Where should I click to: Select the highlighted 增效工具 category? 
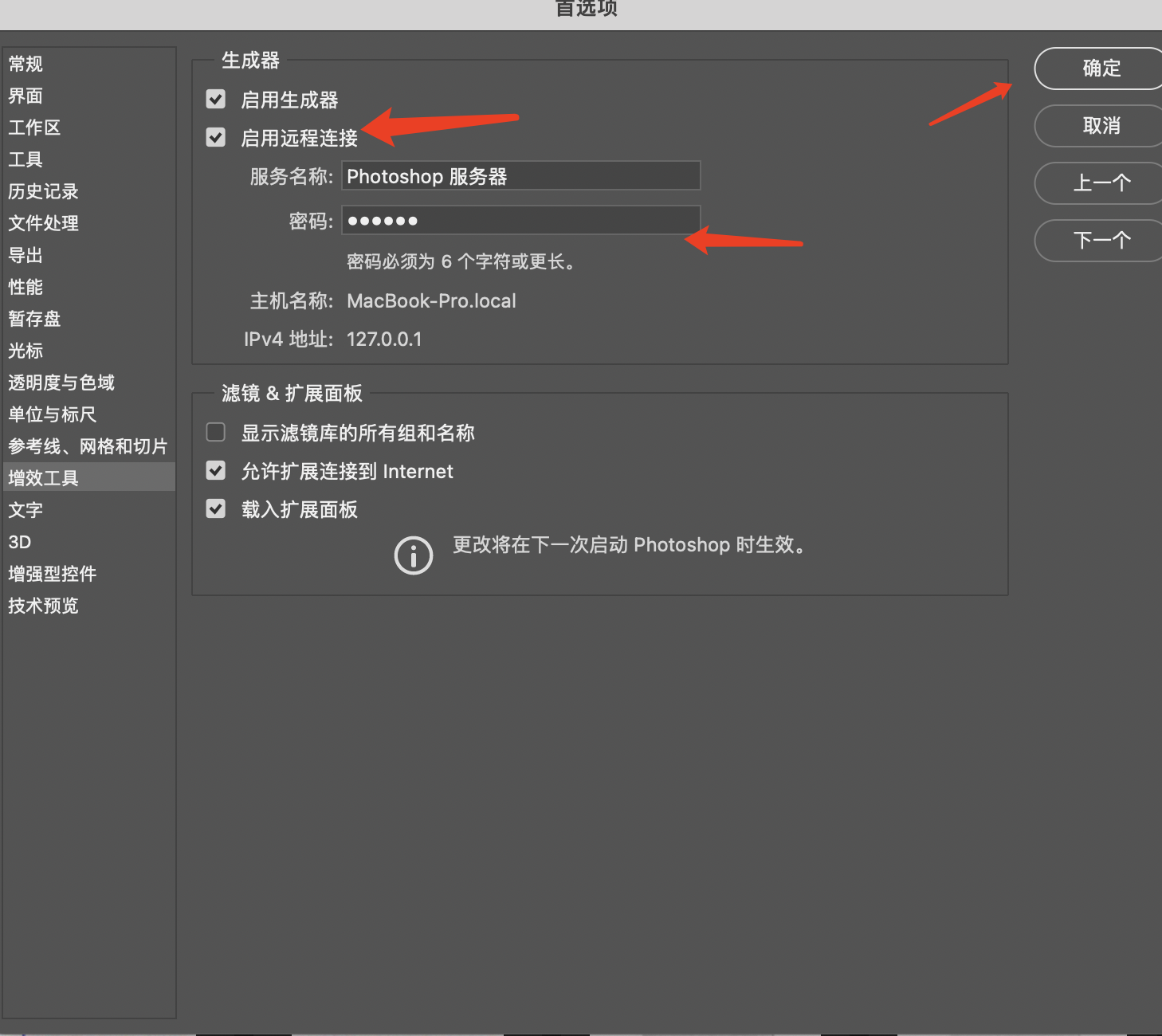click(x=89, y=477)
